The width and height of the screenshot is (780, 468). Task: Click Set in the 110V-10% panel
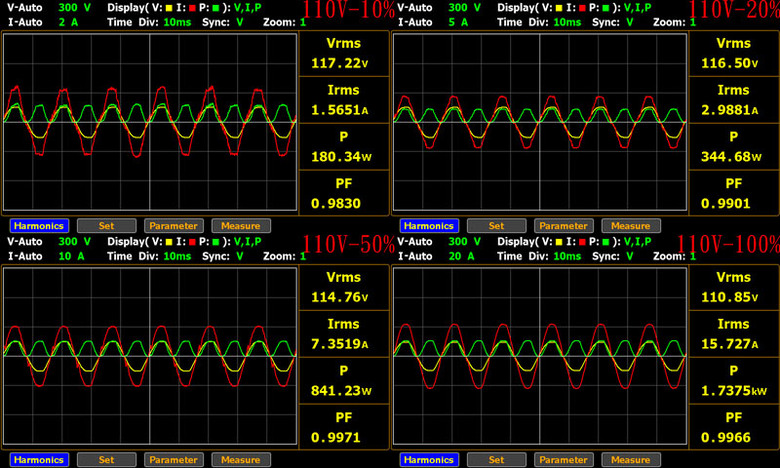[106, 226]
